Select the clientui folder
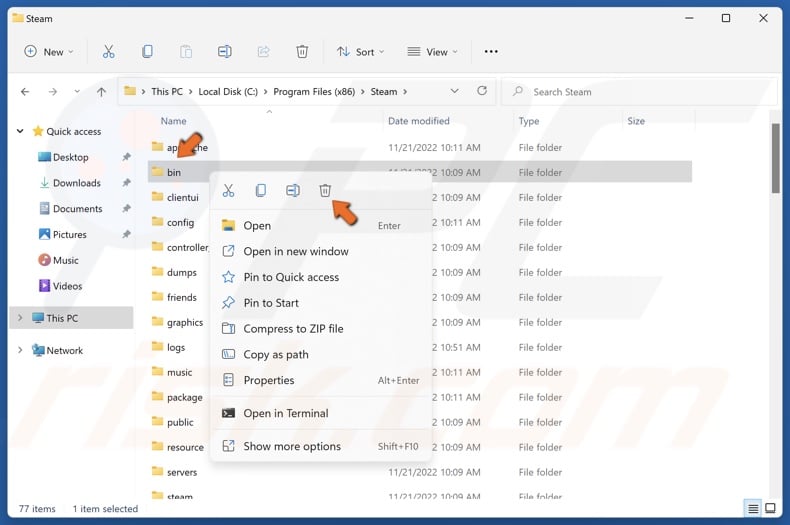 (x=182, y=197)
